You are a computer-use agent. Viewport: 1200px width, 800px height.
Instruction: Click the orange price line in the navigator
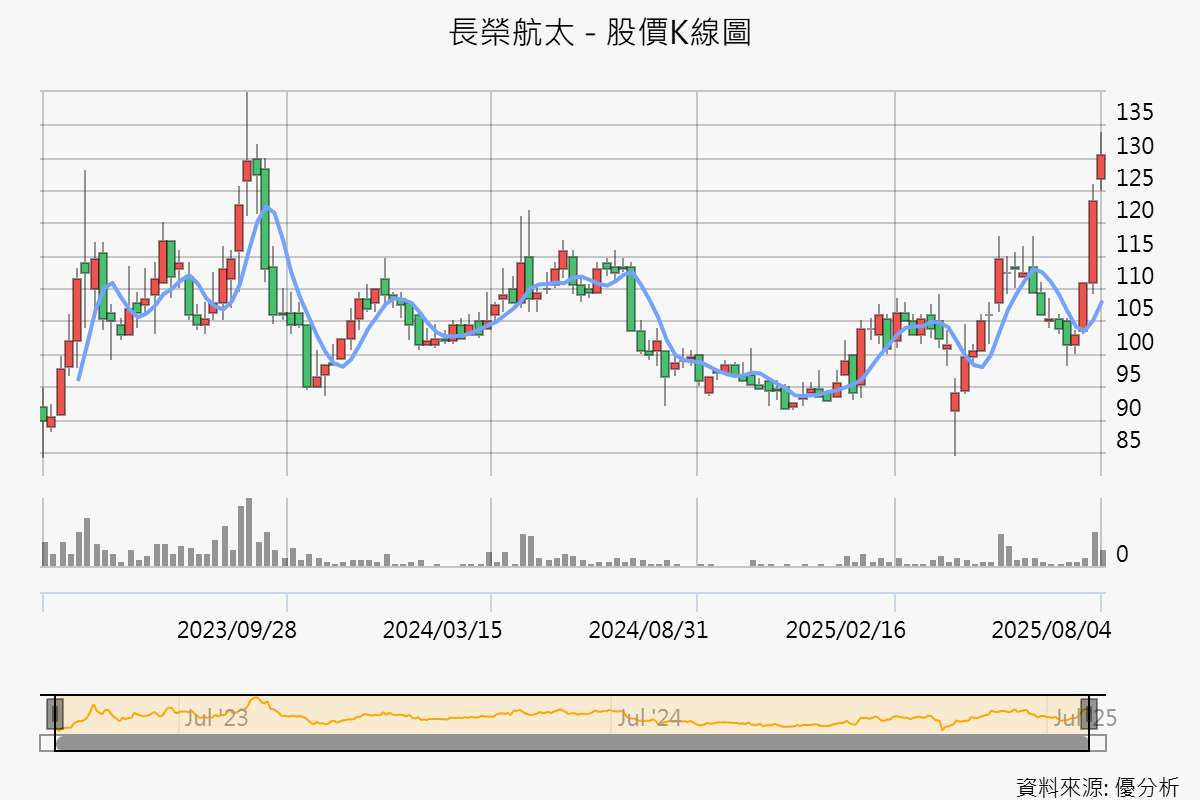(x=572, y=716)
